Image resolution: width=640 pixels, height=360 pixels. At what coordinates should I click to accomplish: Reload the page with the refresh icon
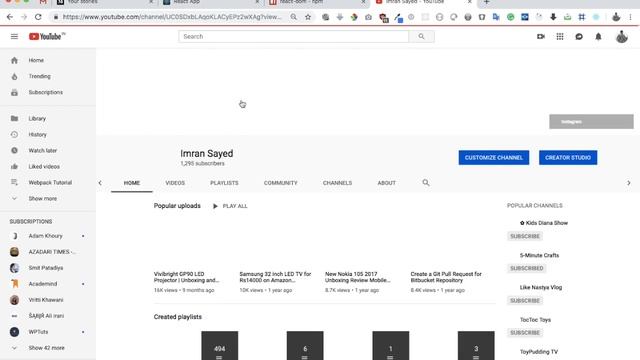point(38,17)
